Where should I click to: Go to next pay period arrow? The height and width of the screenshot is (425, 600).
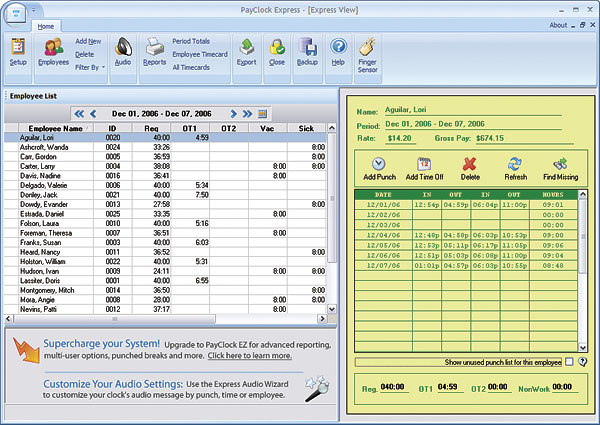coord(233,114)
